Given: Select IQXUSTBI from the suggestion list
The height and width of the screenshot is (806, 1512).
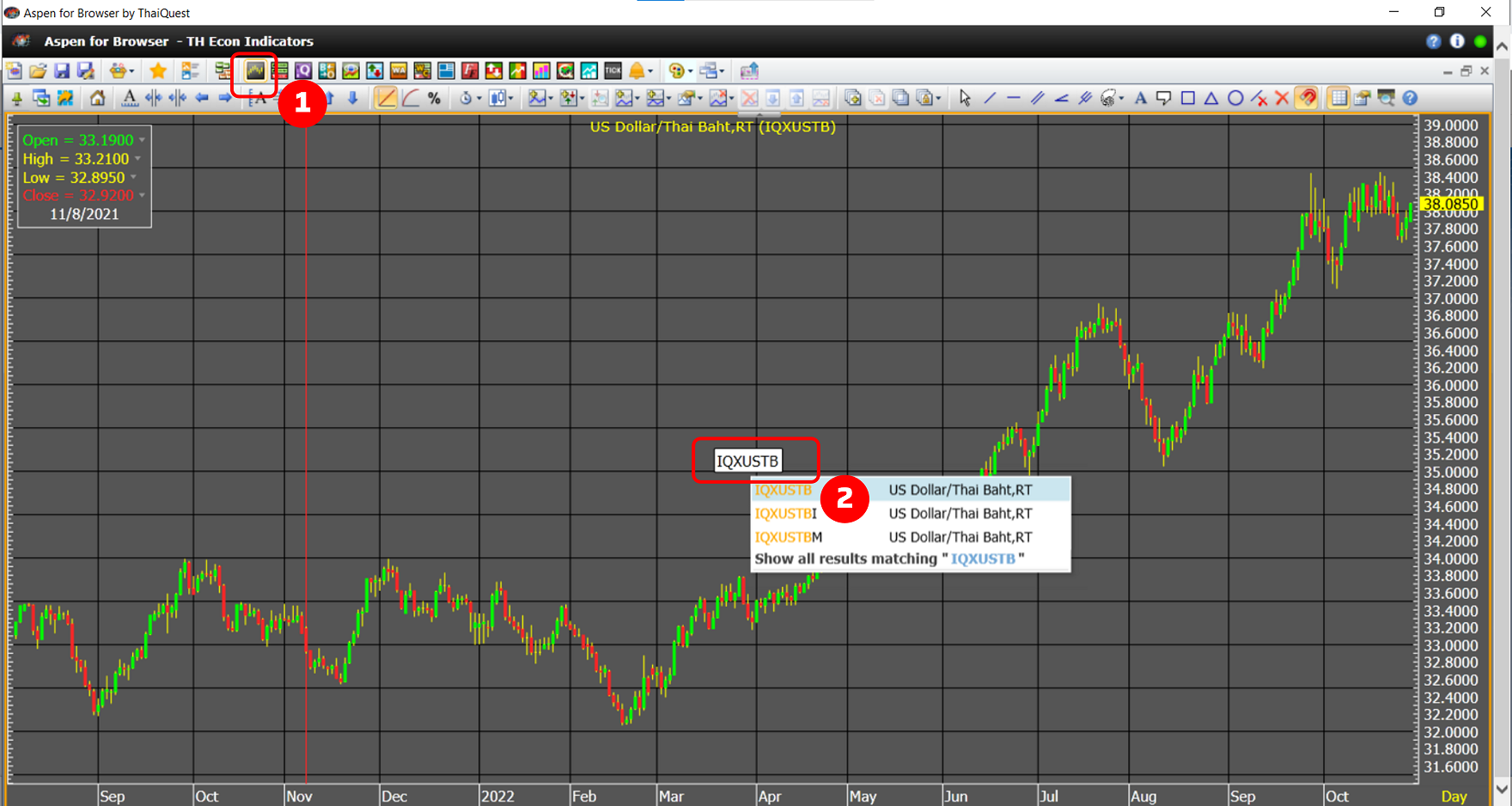Looking at the screenshot, I should coord(785,514).
